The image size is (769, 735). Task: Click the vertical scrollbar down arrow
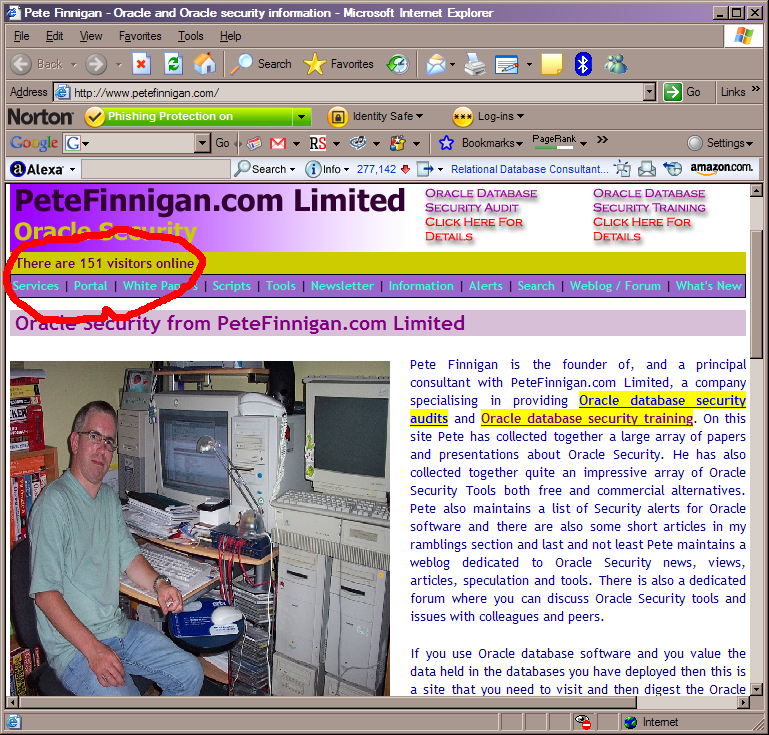756,689
